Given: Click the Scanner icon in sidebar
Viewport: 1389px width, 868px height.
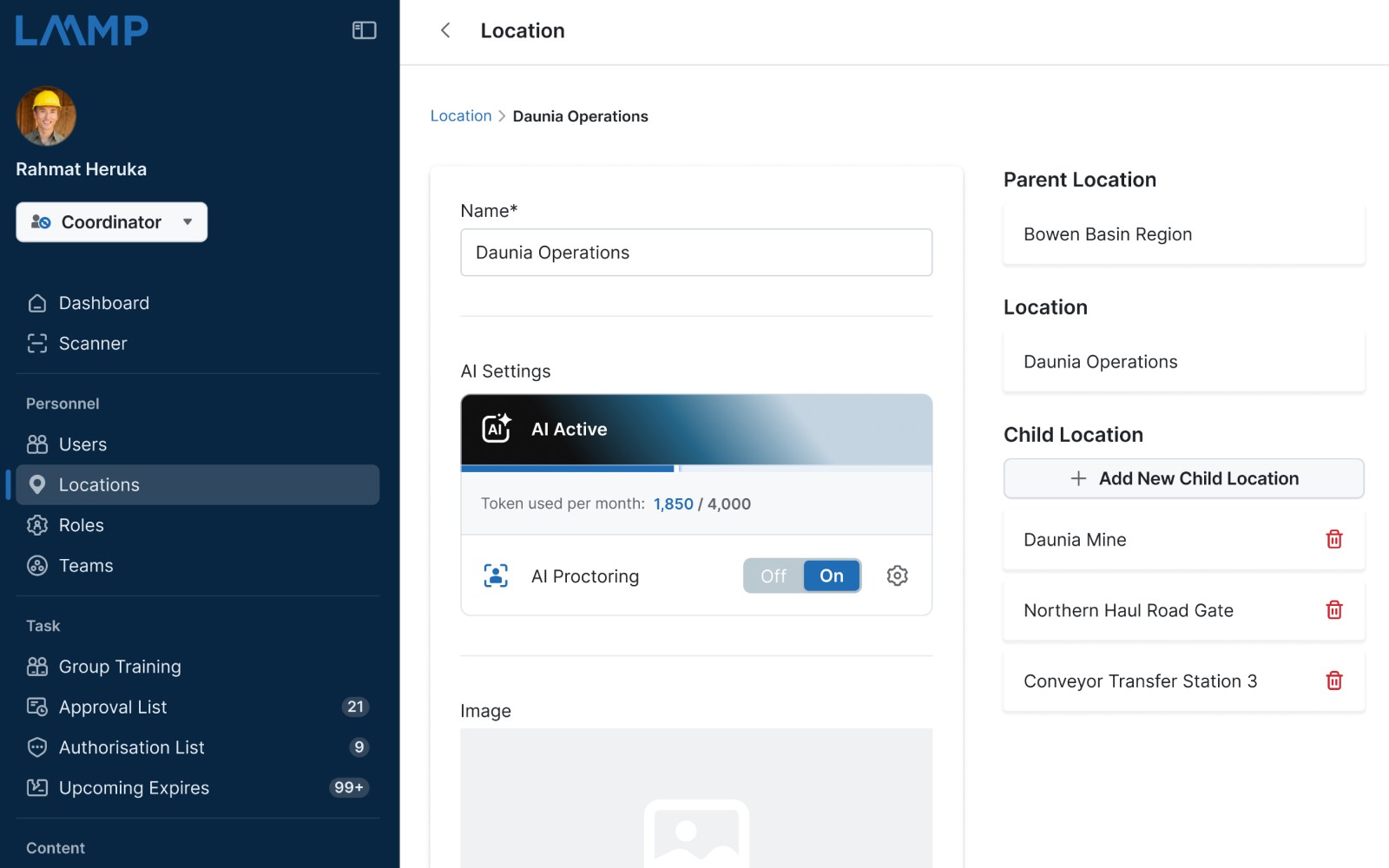Looking at the screenshot, I should 37,344.
